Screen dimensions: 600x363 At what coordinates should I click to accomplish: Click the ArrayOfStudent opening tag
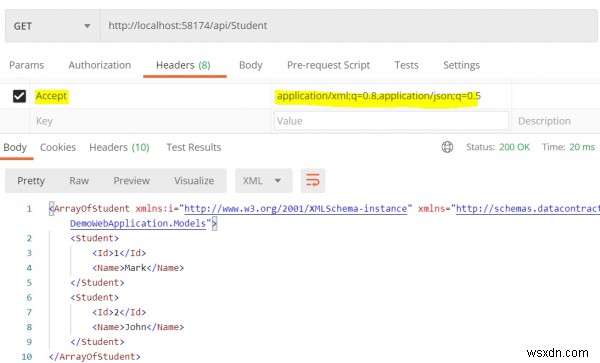pyautogui.click(x=90, y=209)
